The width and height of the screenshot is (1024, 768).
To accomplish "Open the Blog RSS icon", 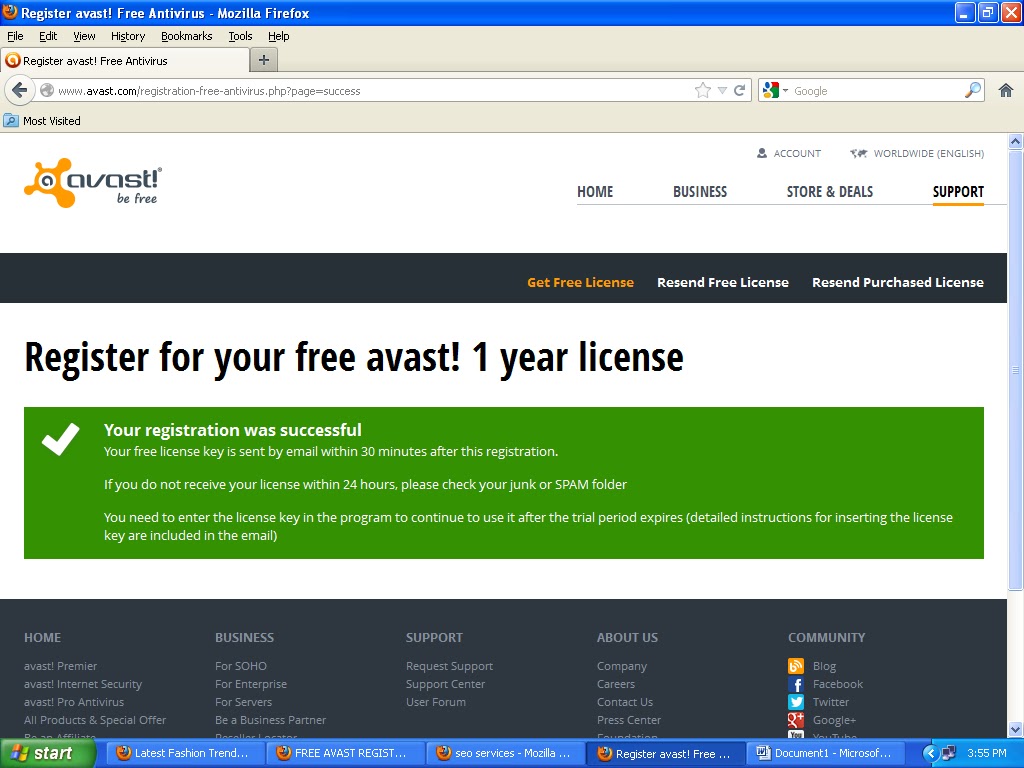I will click(795, 666).
